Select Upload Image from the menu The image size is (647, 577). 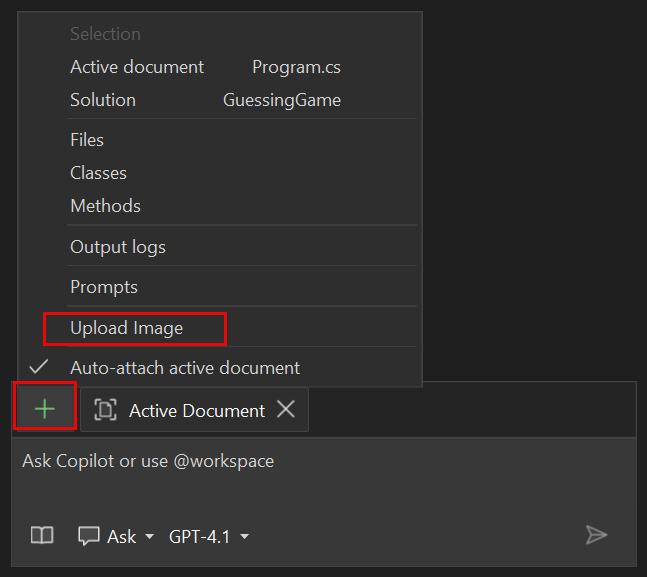[x=127, y=328]
